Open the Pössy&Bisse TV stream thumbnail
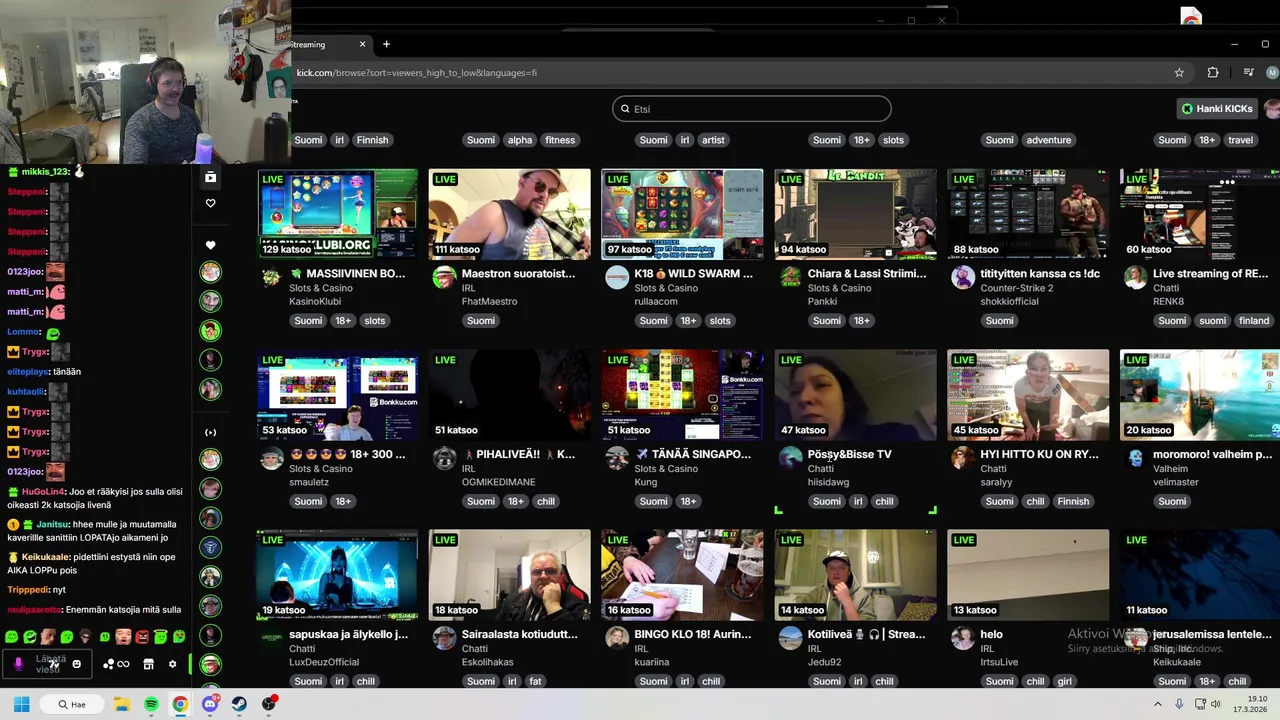Screen dimensions: 1280x720 [855, 395]
